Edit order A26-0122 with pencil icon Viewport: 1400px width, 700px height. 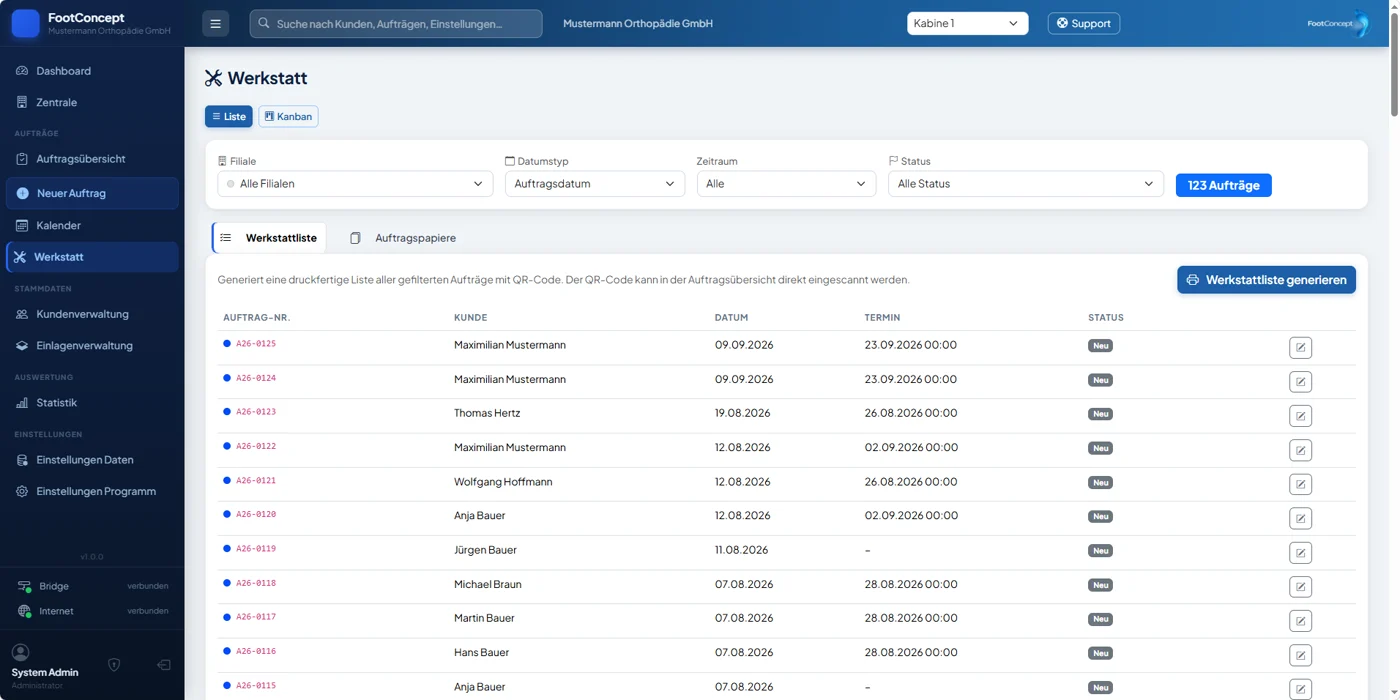(x=1300, y=450)
